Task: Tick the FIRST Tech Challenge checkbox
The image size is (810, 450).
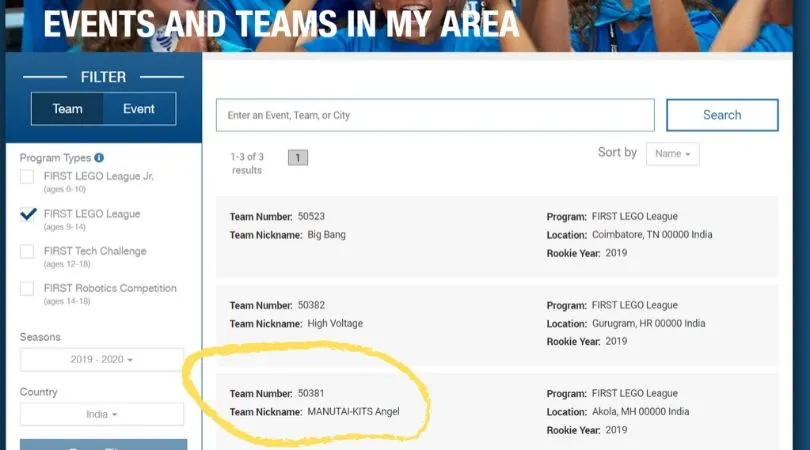Action: [27, 252]
